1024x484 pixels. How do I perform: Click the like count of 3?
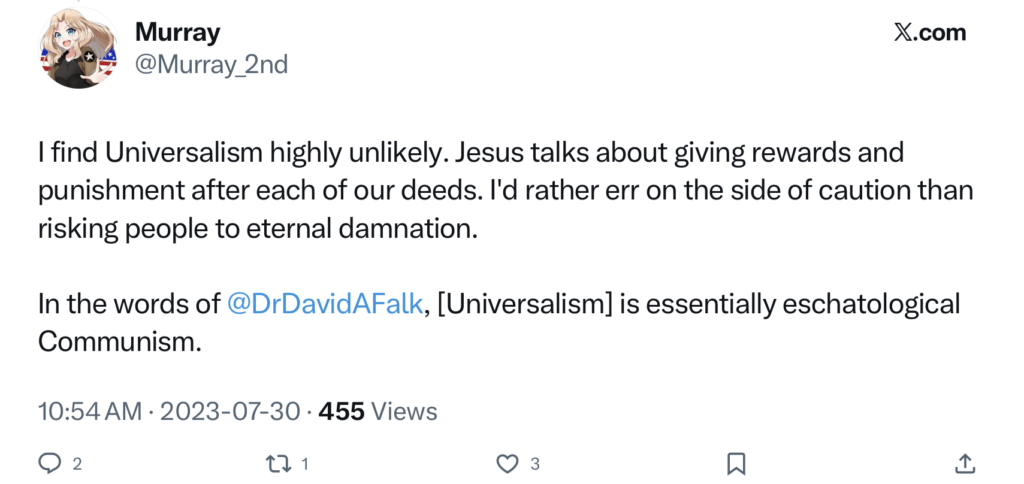pyautogui.click(x=536, y=464)
